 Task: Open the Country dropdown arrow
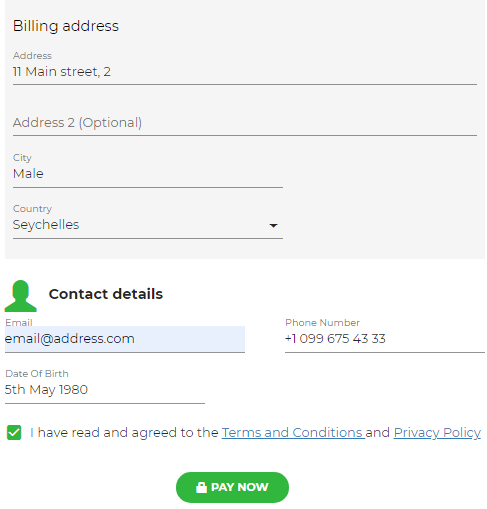(x=273, y=226)
